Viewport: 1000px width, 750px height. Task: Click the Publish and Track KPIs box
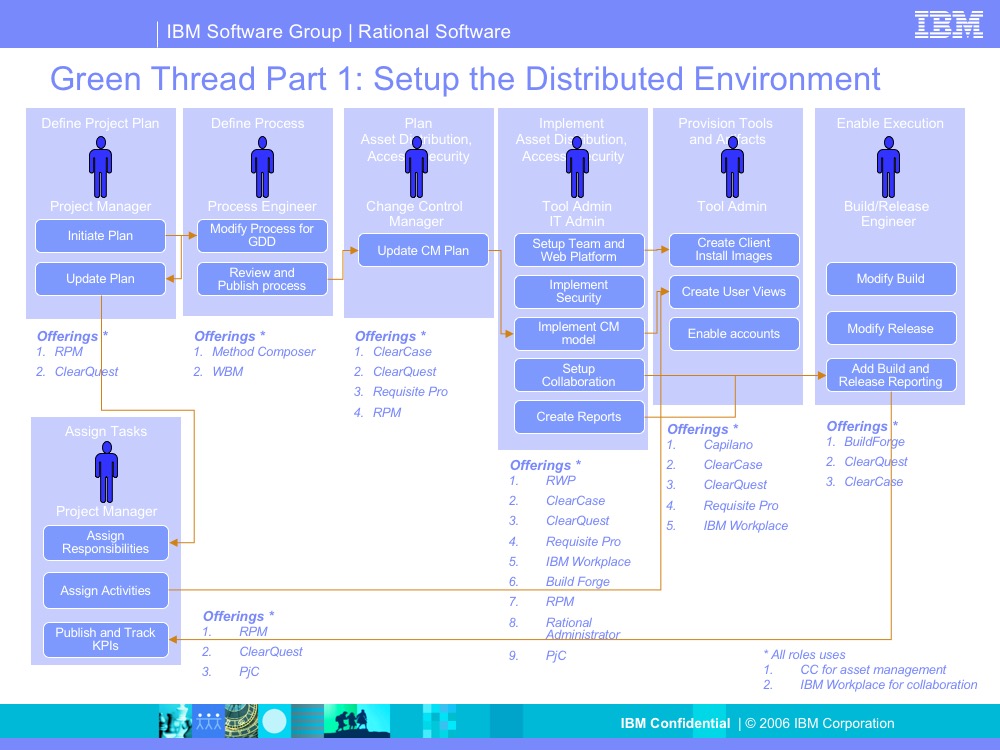click(106, 640)
